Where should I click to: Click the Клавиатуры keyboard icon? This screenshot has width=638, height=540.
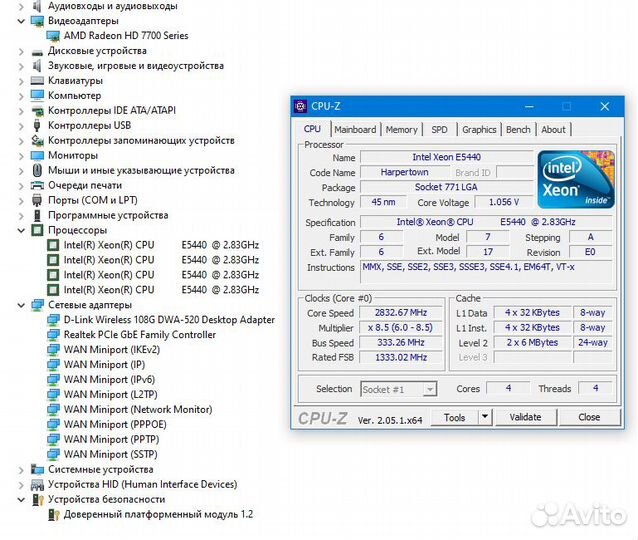point(37,81)
